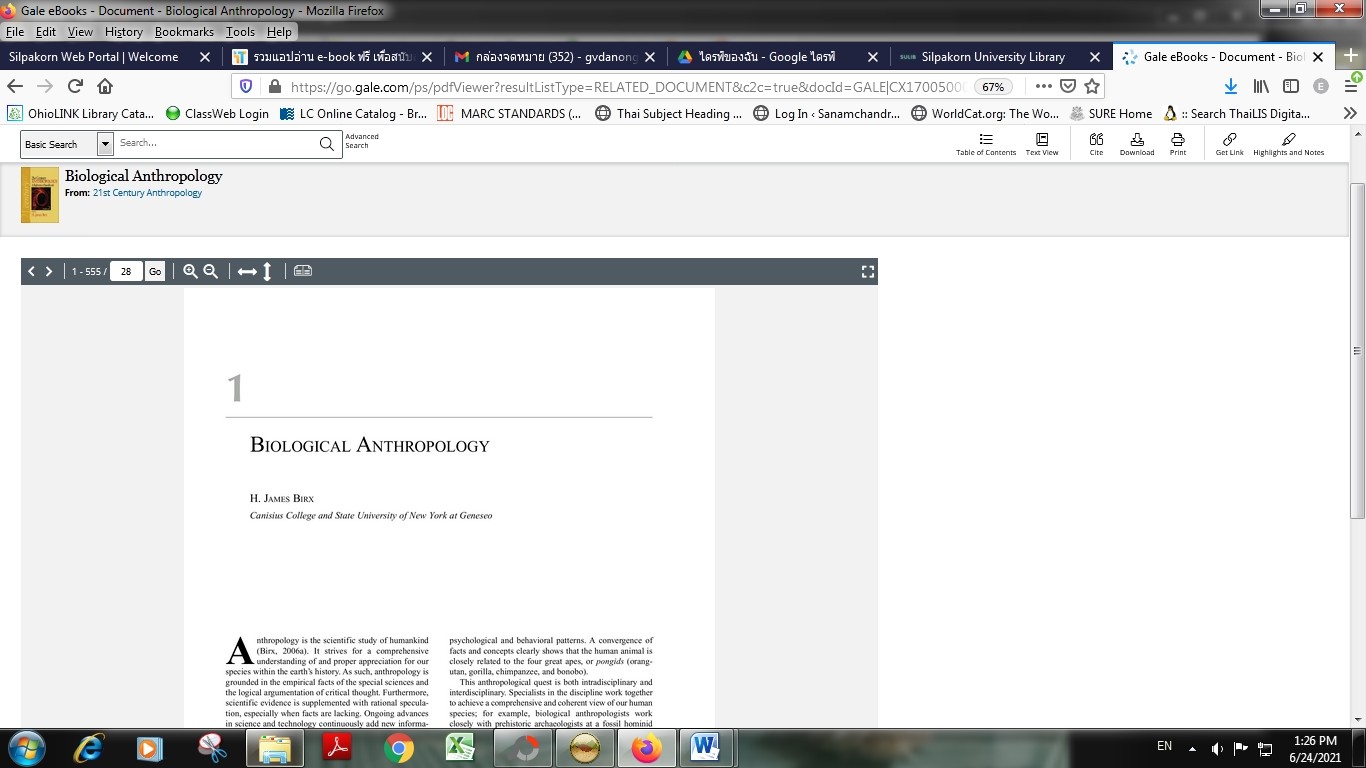Switch to Silpakorn University Library tab
Image resolution: width=1366 pixels, height=768 pixels.
pyautogui.click(x=1002, y=57)
